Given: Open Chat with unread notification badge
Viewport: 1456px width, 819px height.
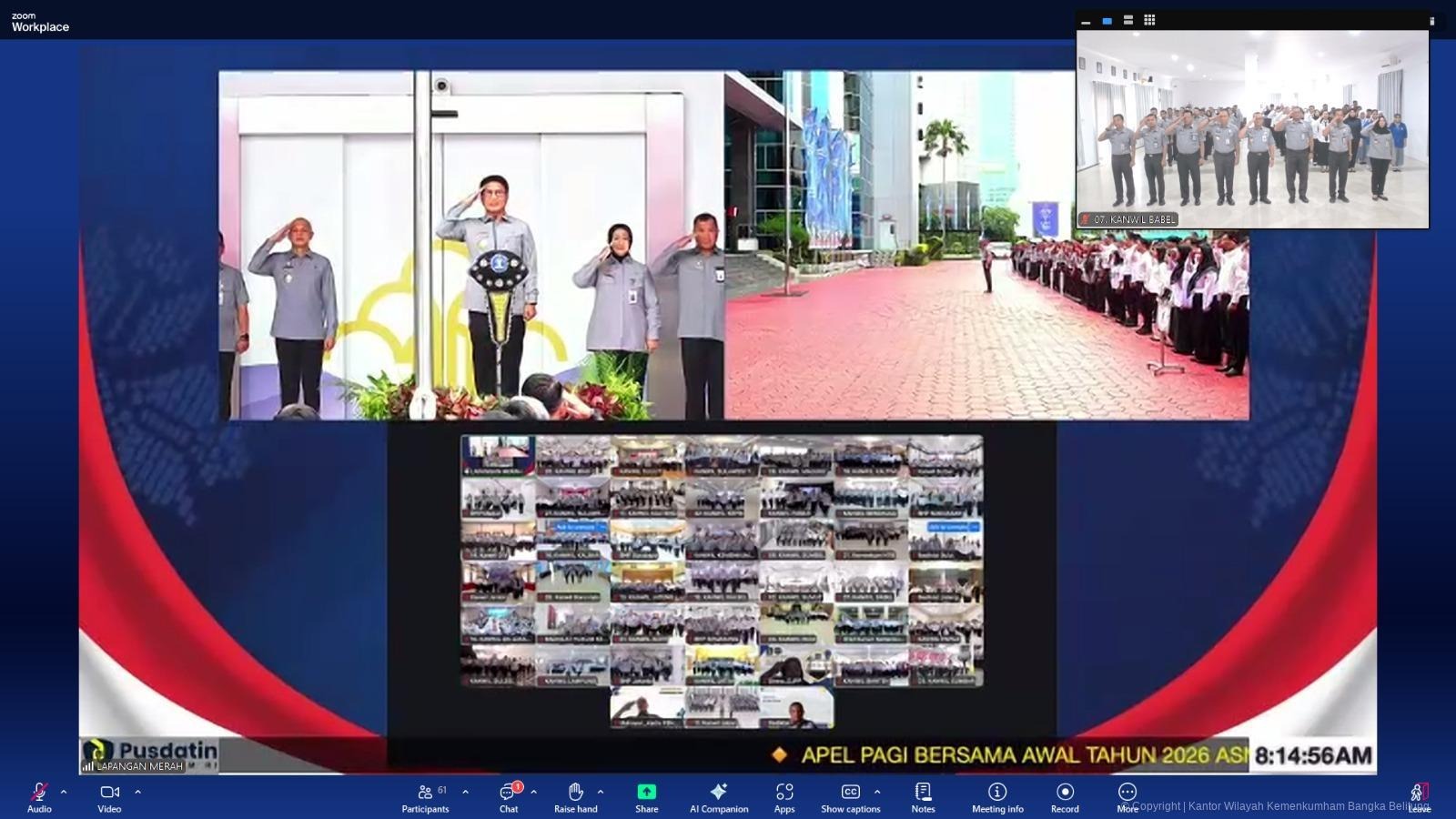Looking at the screenshot, I should click(507, 793).
